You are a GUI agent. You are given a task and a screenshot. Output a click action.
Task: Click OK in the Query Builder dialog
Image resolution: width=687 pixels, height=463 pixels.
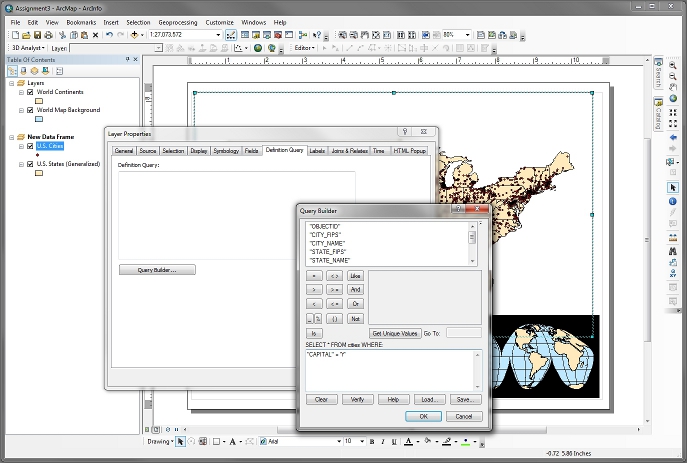[423, 417]
